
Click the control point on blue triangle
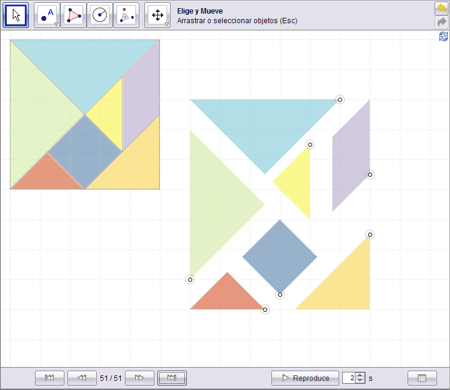[x=340, y=100]
